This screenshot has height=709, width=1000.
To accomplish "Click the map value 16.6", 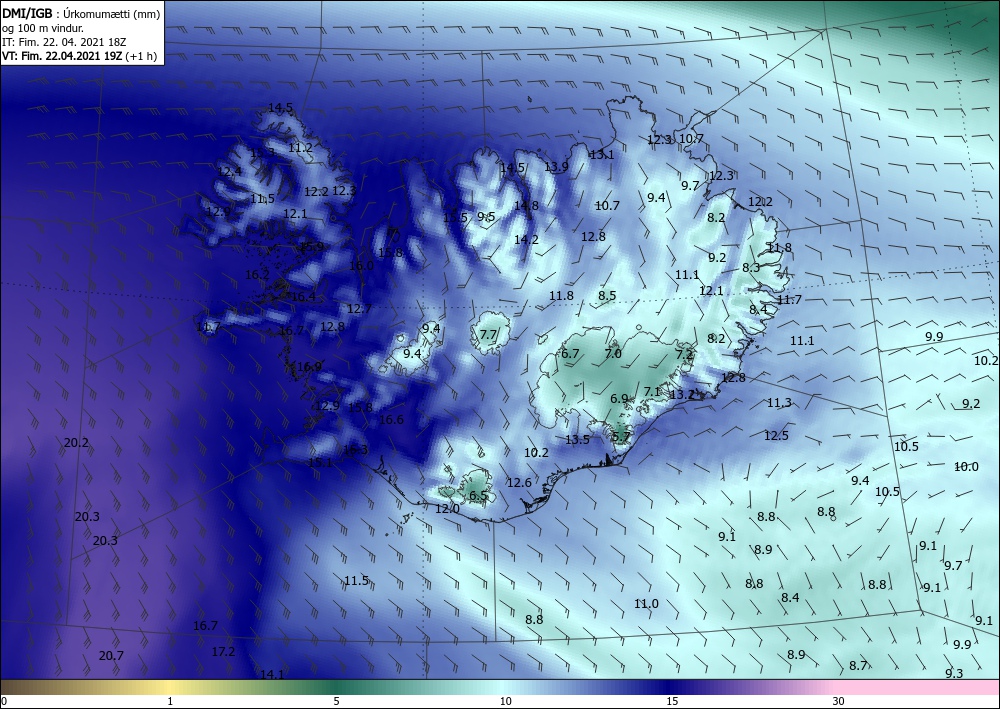I will [391, 419].
